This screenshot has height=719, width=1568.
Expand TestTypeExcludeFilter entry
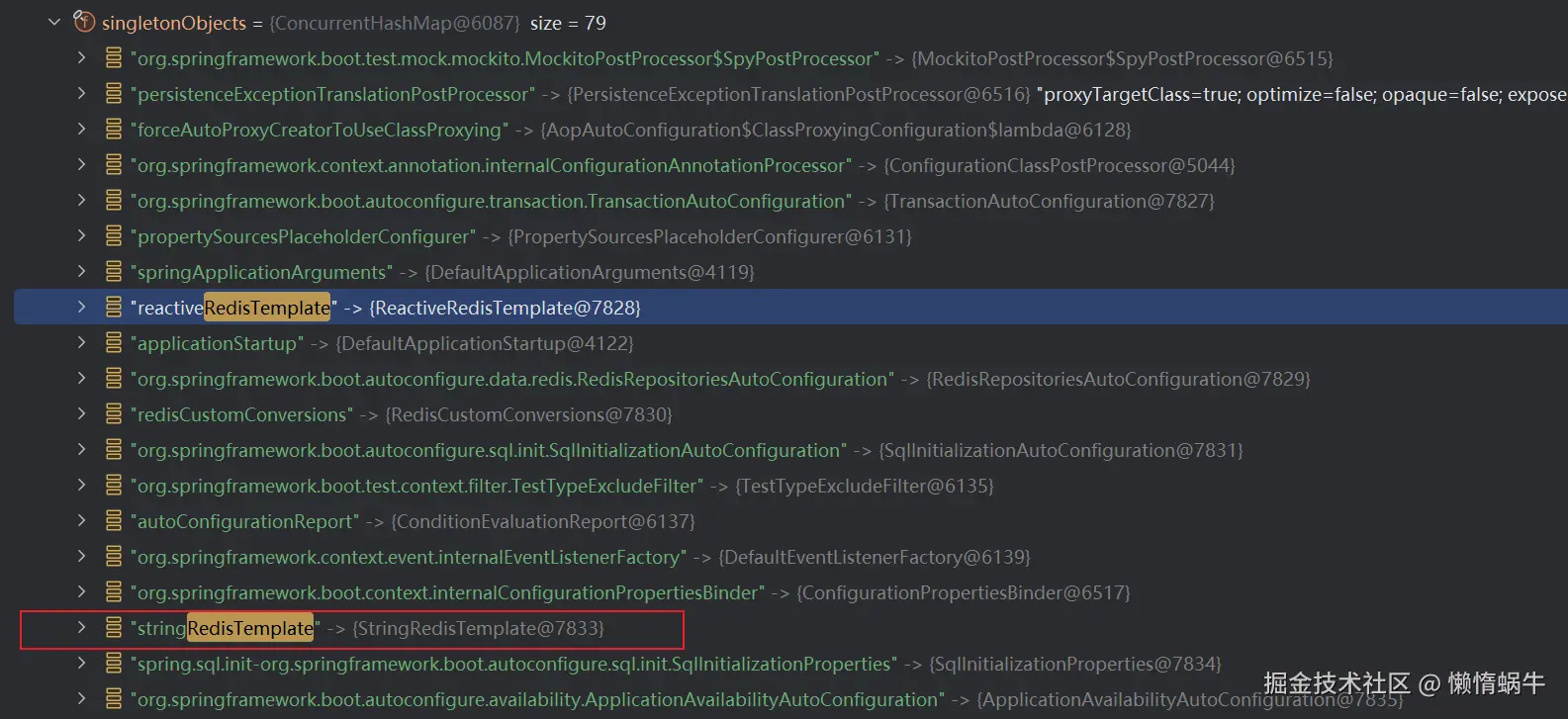tap(82, 485)
